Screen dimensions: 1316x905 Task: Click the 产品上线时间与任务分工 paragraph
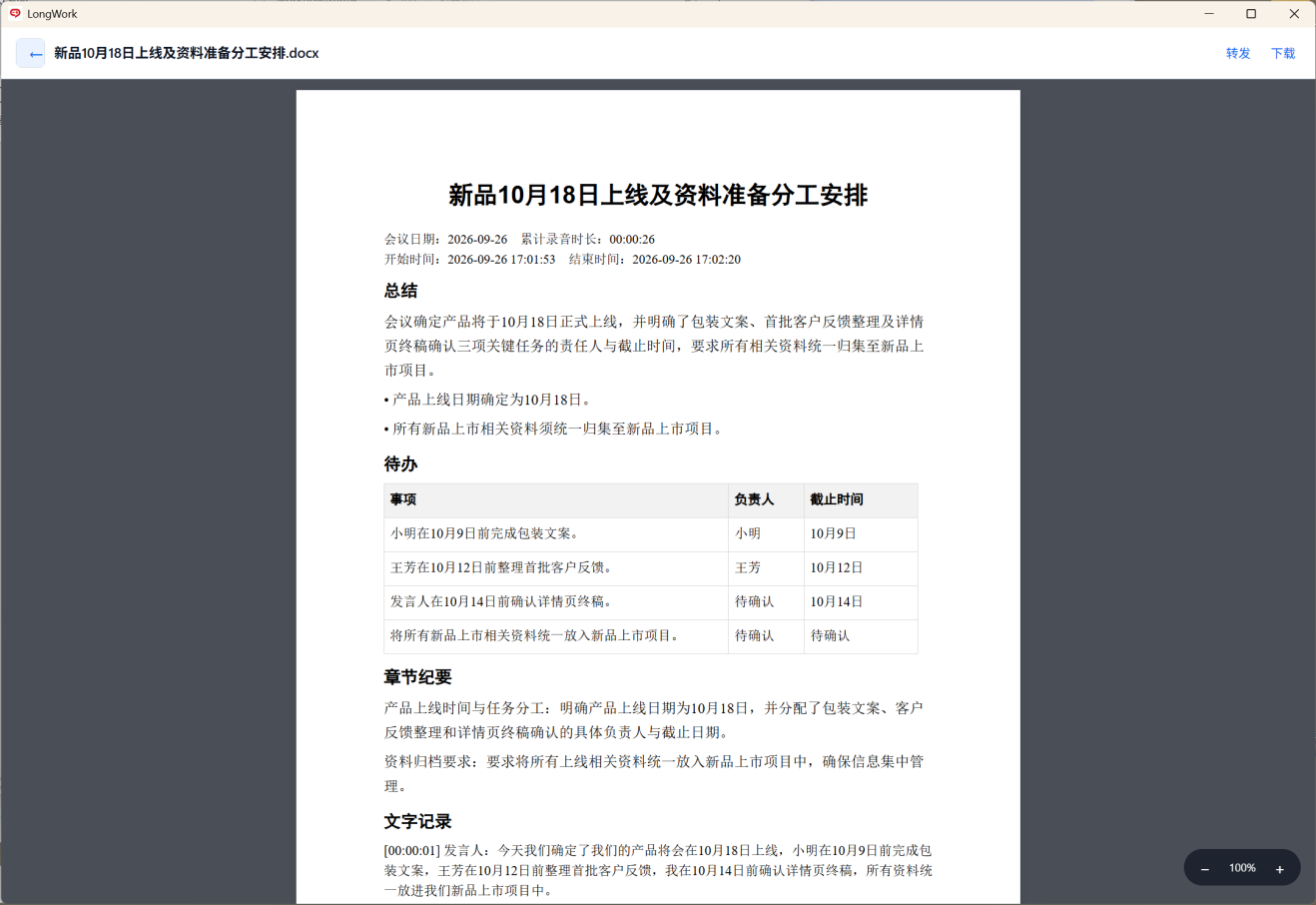pyautogui.click(x=654, y=720)
